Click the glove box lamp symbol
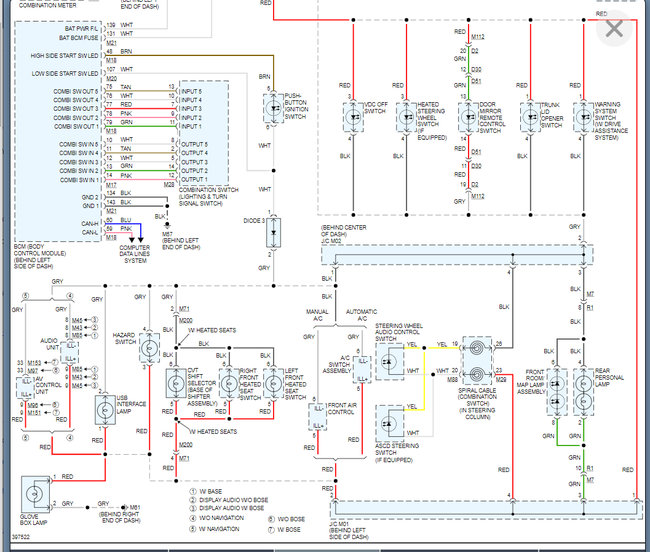This screenshot has height=552, width=650. pyautogui.click(x=35, y=494)
